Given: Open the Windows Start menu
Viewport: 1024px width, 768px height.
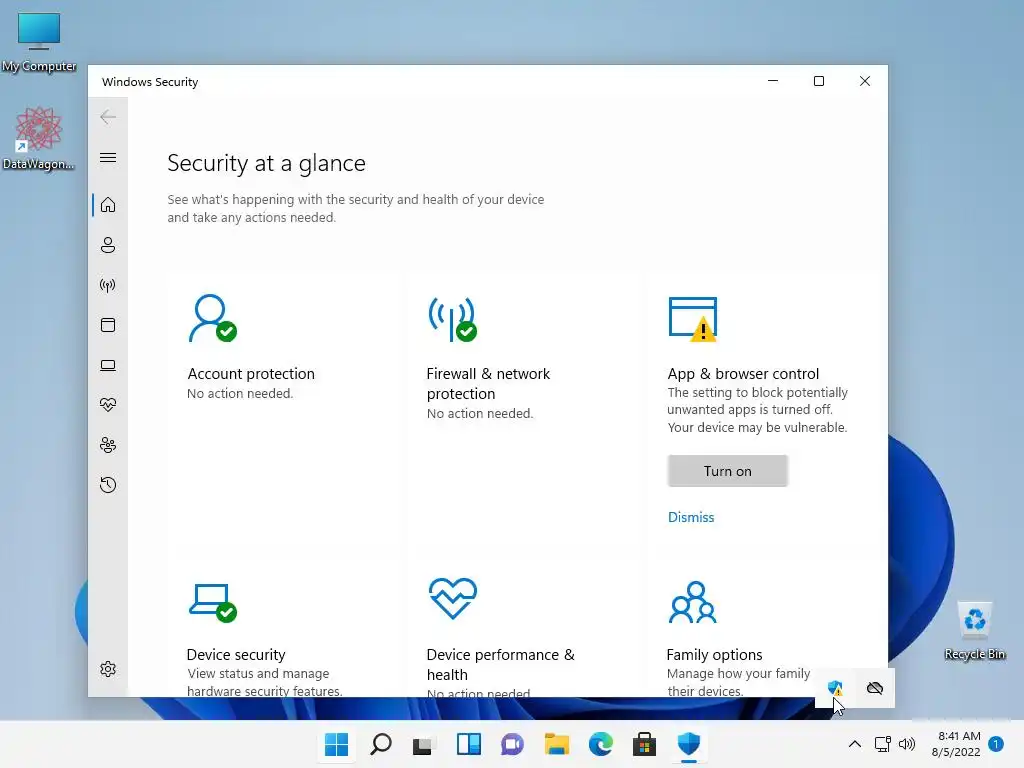Looking at the screenshot, I should point(336,744).
